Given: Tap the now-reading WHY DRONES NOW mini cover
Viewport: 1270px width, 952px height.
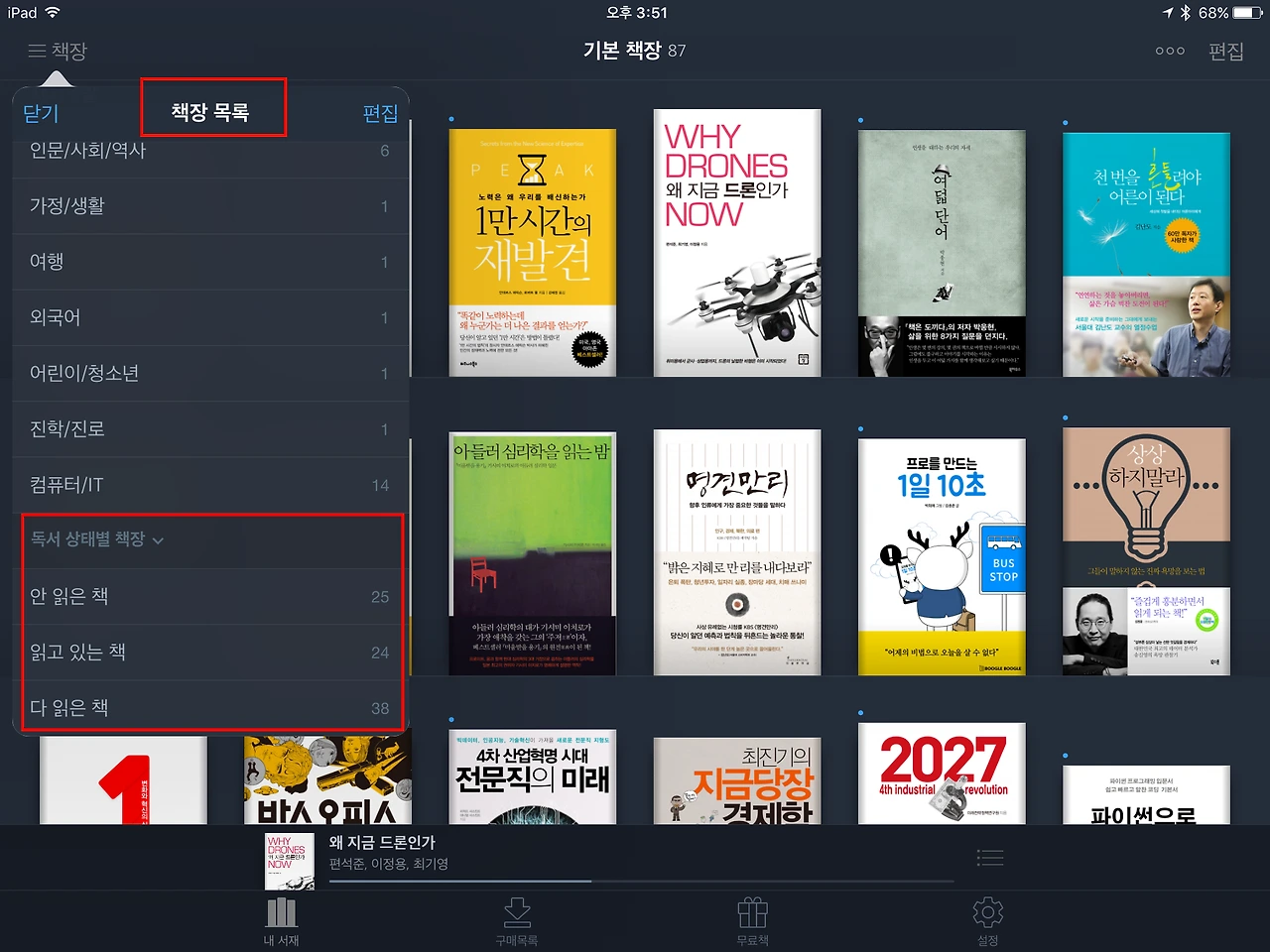Looking at the screenshot, I should coord(291,861).
